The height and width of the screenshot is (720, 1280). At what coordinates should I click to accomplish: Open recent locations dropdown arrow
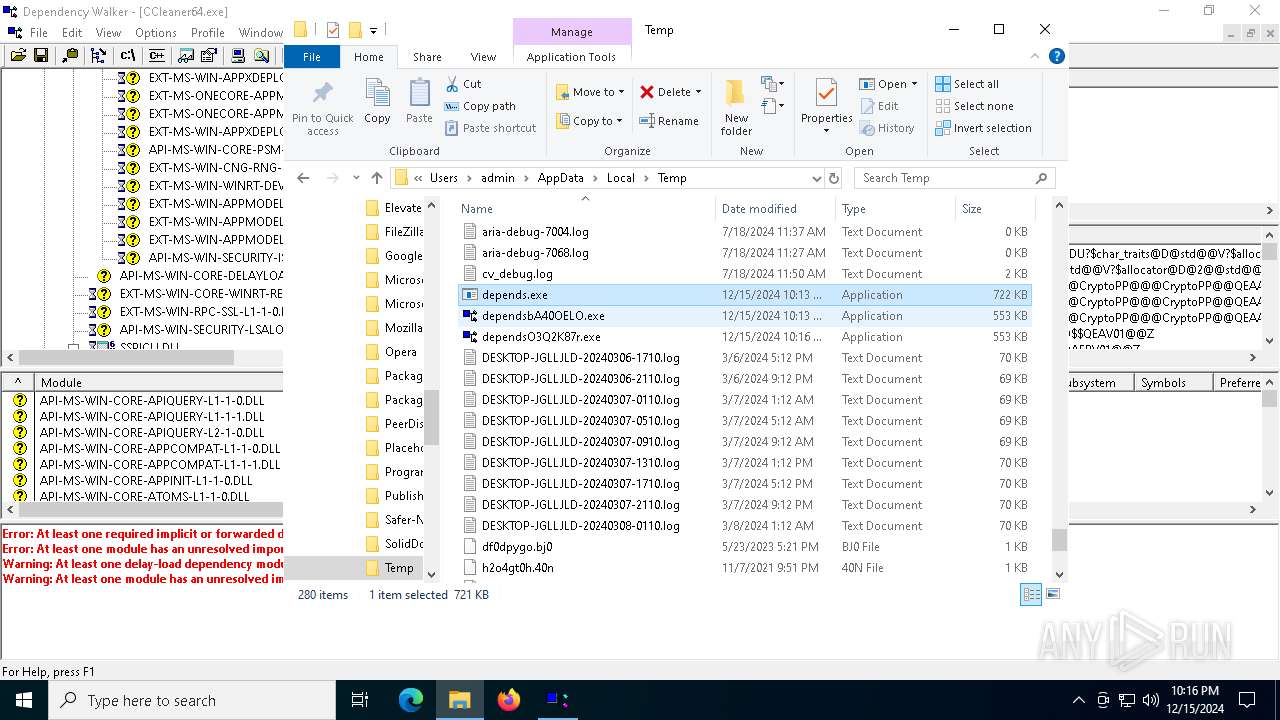point(356,178)
